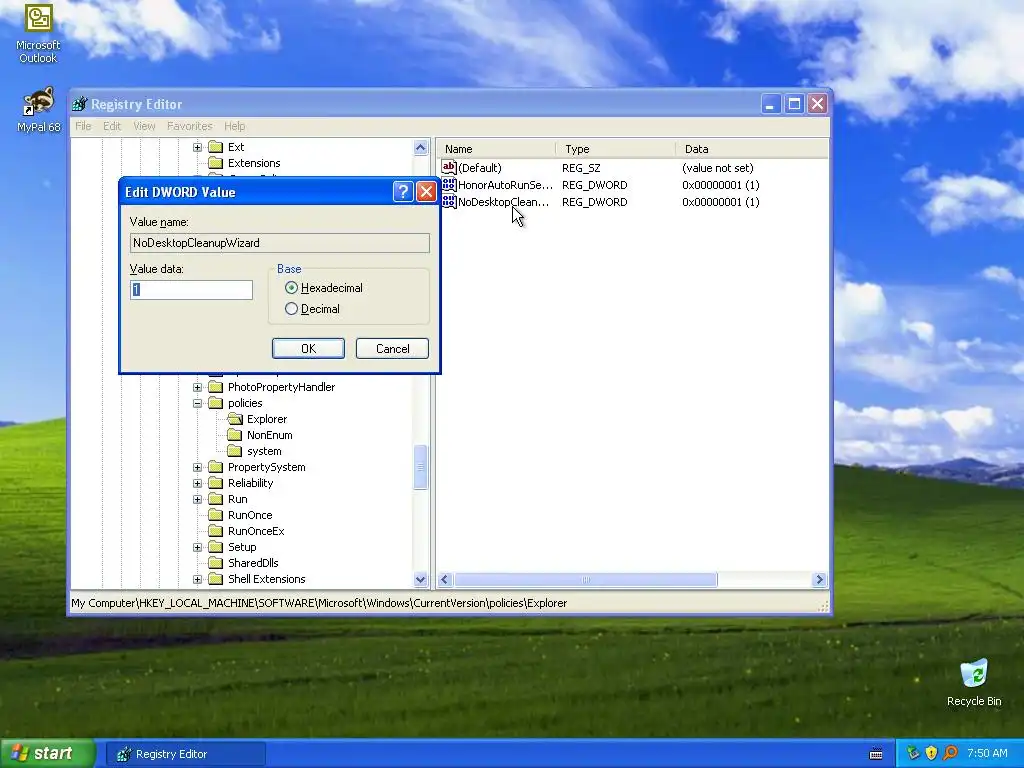Confirm the DWORD edit with OK

coord(308,349)
